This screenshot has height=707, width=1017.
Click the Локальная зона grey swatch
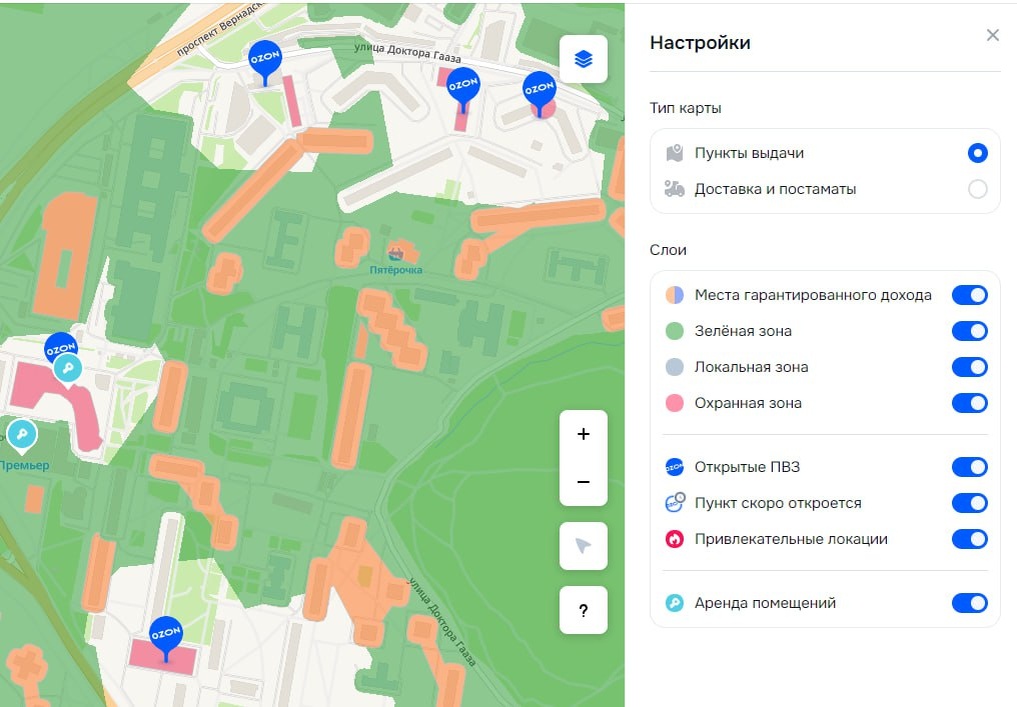pyautogui.click(x=675, y=367)
